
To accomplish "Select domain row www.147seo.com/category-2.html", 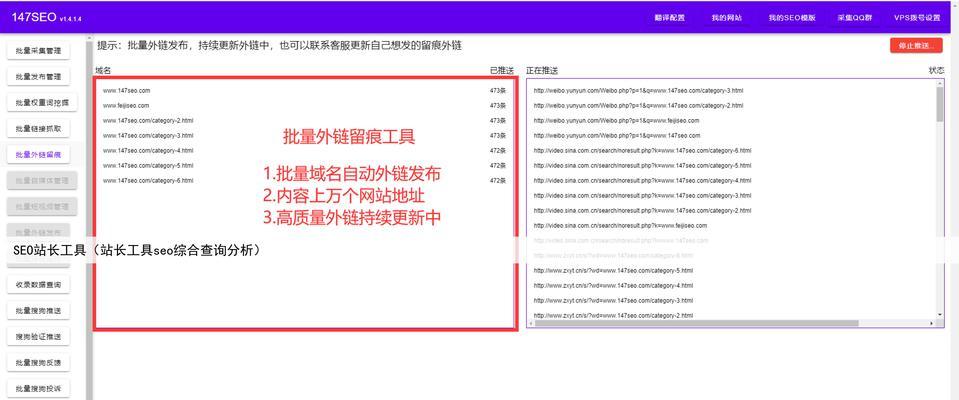I will coord(304,120).
